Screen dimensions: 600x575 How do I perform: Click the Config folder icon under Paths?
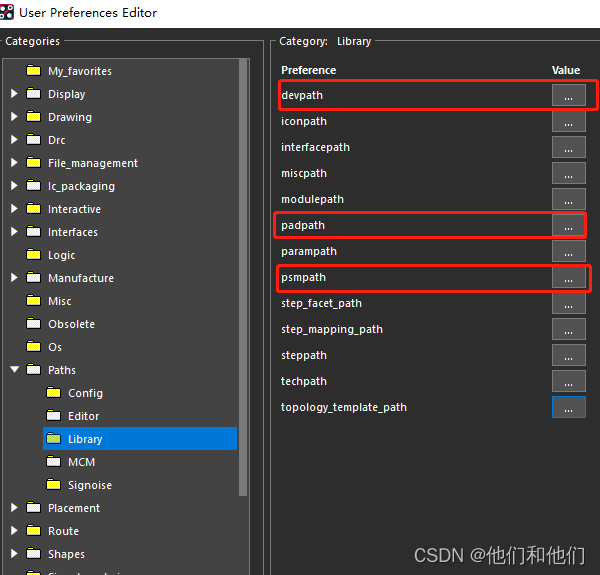pyautogui.click(x=54, y=393)
